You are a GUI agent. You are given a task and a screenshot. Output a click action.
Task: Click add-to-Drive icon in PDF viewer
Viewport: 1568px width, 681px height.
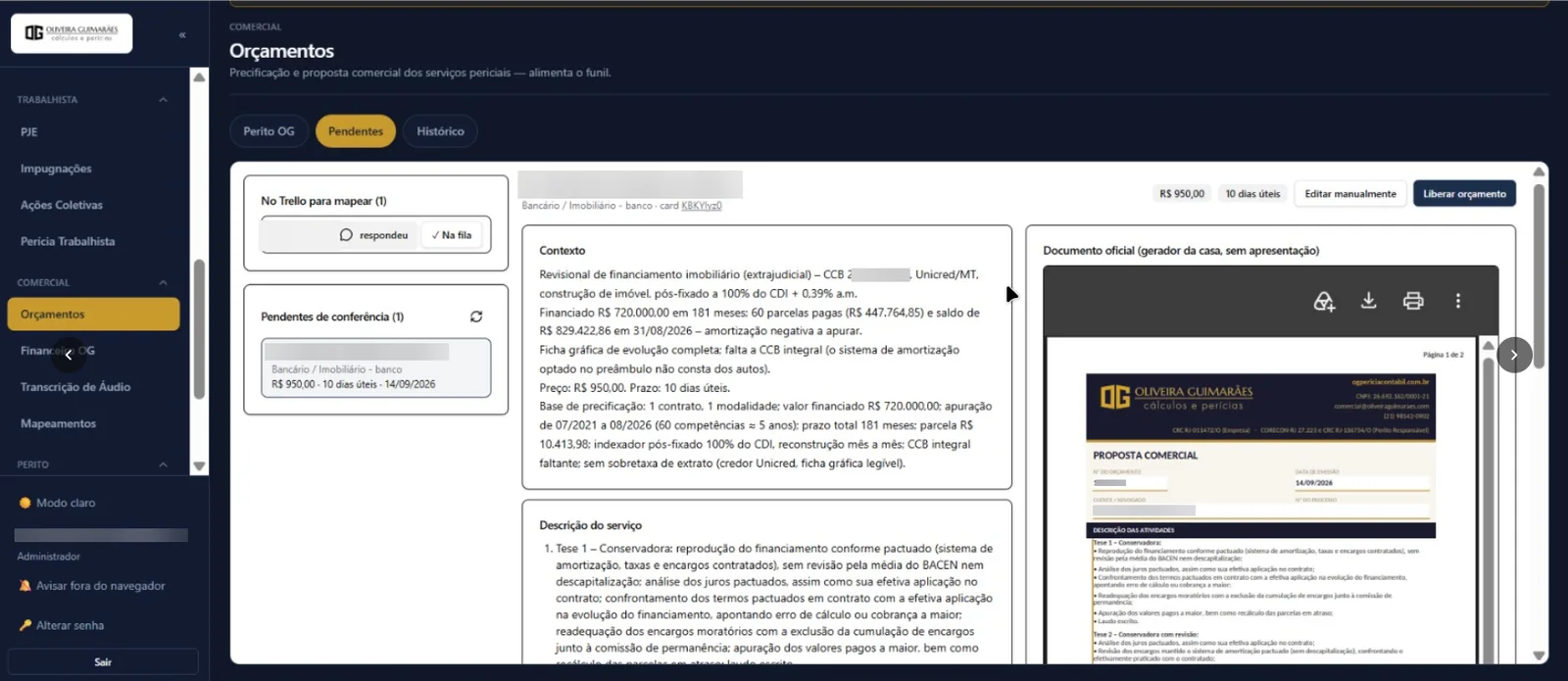(1324, 301)
